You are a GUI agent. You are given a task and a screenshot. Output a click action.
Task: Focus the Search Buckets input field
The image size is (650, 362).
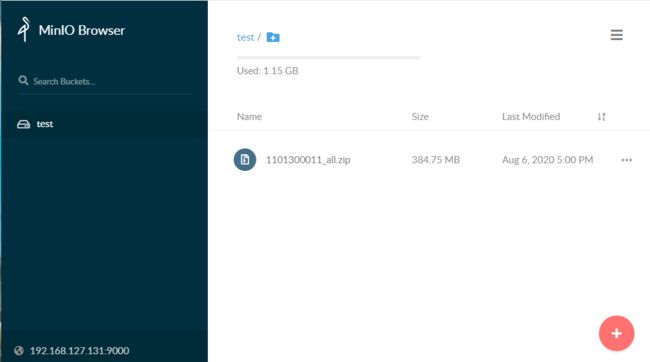(104, 81)
